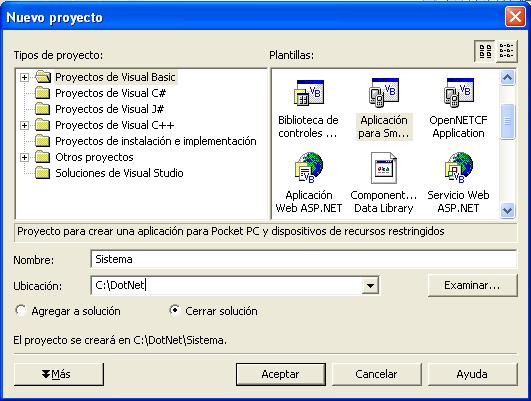Select the Aplicación para Smart Device template icon
This screenshot has height=401, width=531.
coord(384,92)
